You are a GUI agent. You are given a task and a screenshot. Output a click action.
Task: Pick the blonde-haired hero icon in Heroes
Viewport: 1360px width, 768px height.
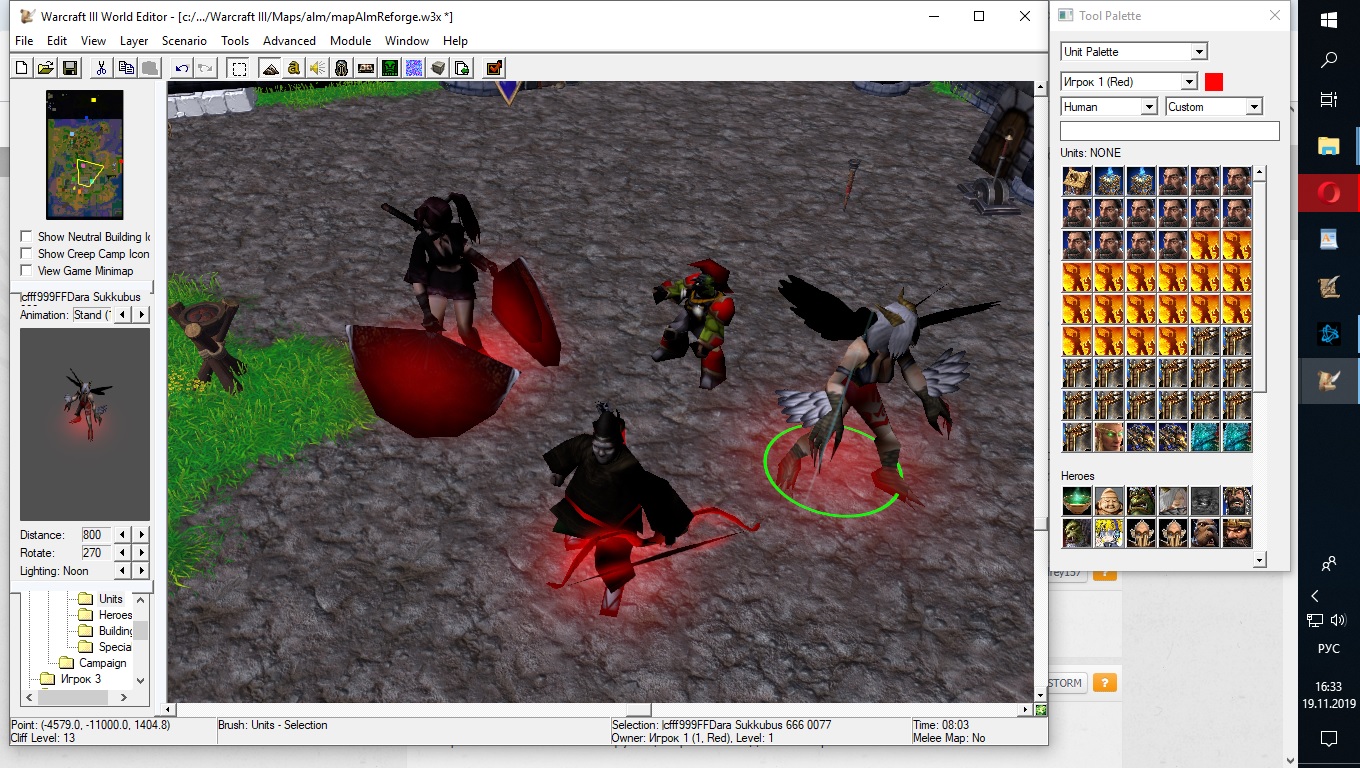coord(1109,533)
